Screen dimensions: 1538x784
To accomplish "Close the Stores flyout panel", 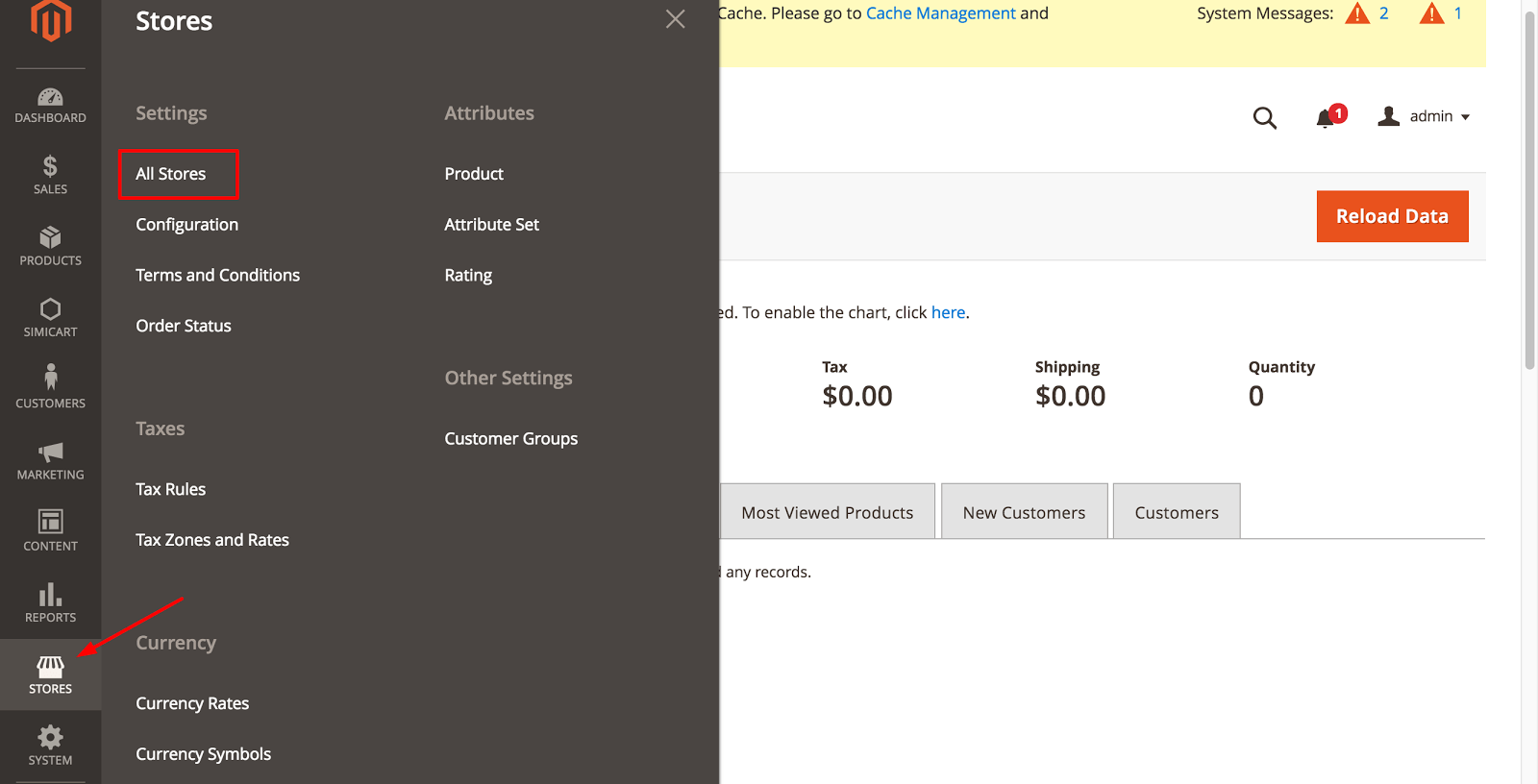I will [x=676, y=19].
